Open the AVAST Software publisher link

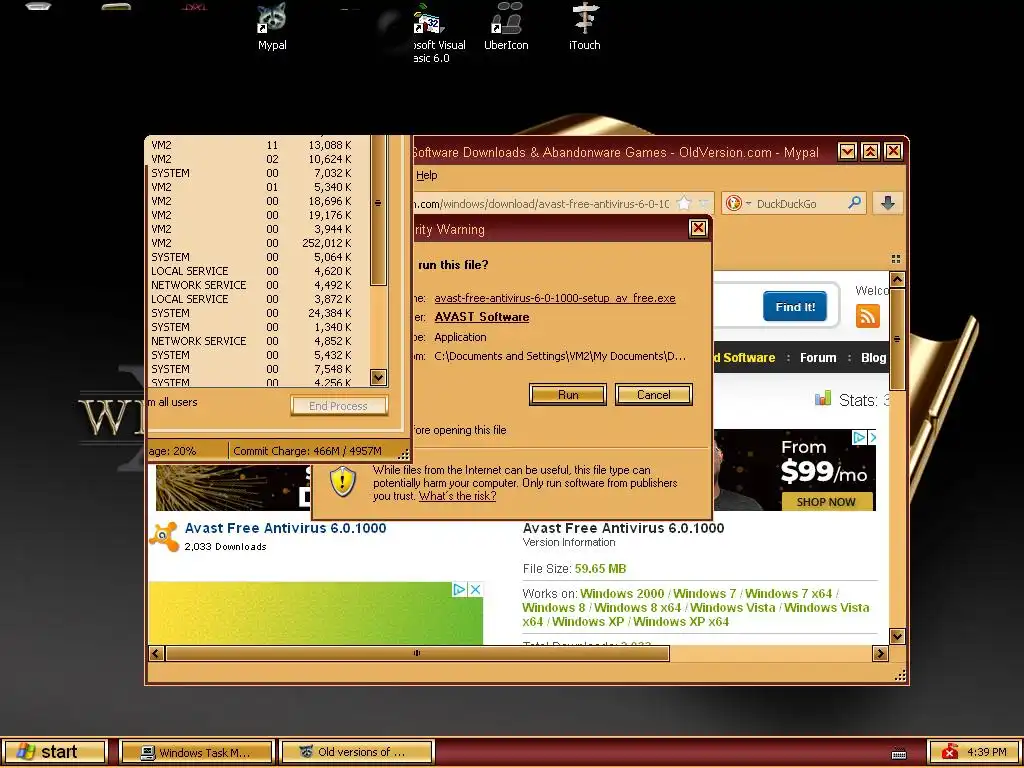[x=482, y=317]
